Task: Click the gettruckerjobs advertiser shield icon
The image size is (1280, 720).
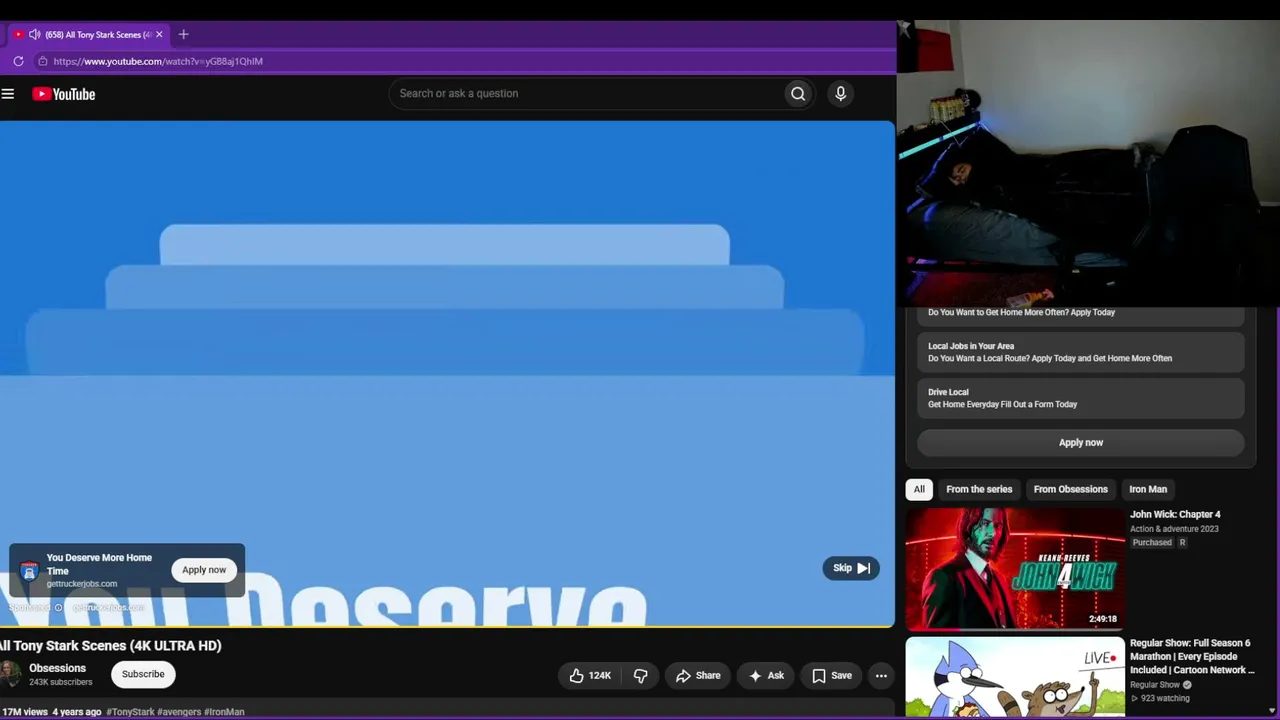Action: pyautogui.click(x=29, y=571)
